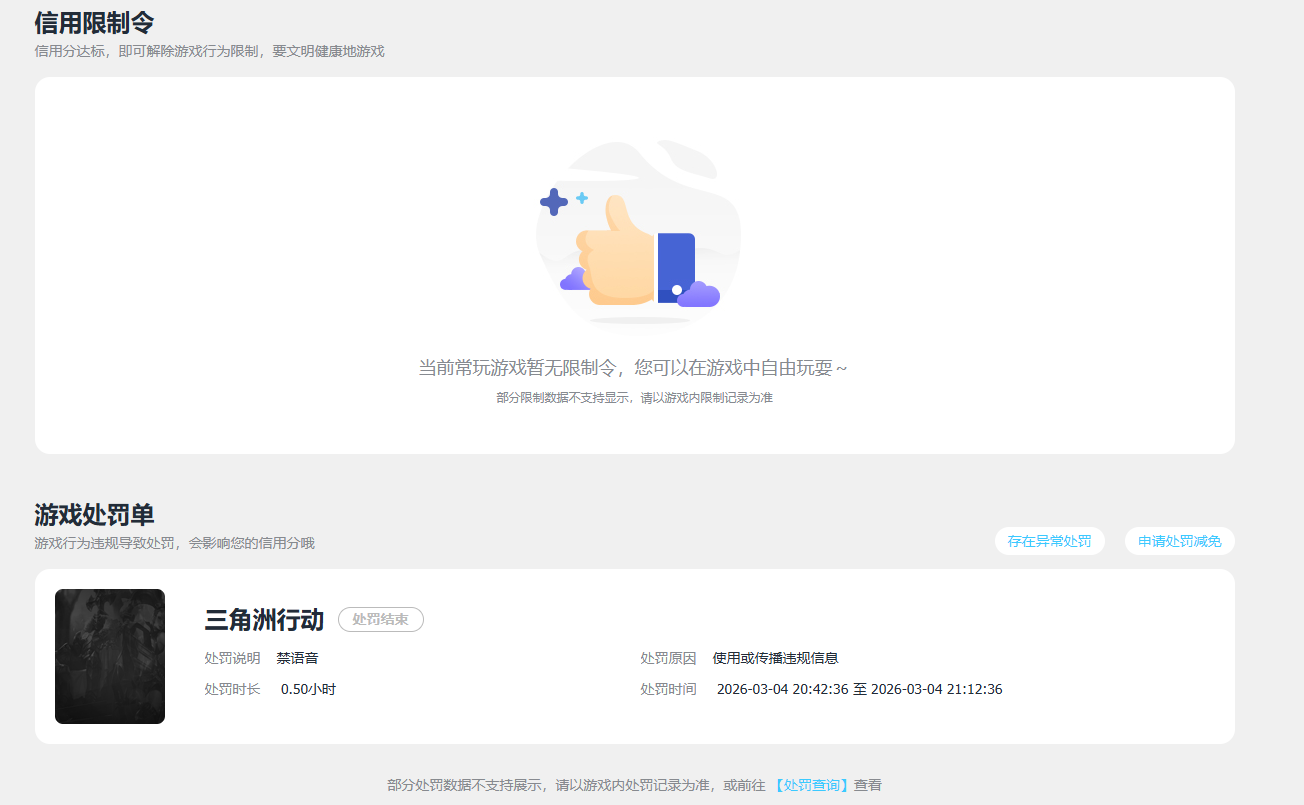This screenshot has width=1304, height=805.
Task: Select the 0.50小时 penalty duration value
Action: [308, 689]
